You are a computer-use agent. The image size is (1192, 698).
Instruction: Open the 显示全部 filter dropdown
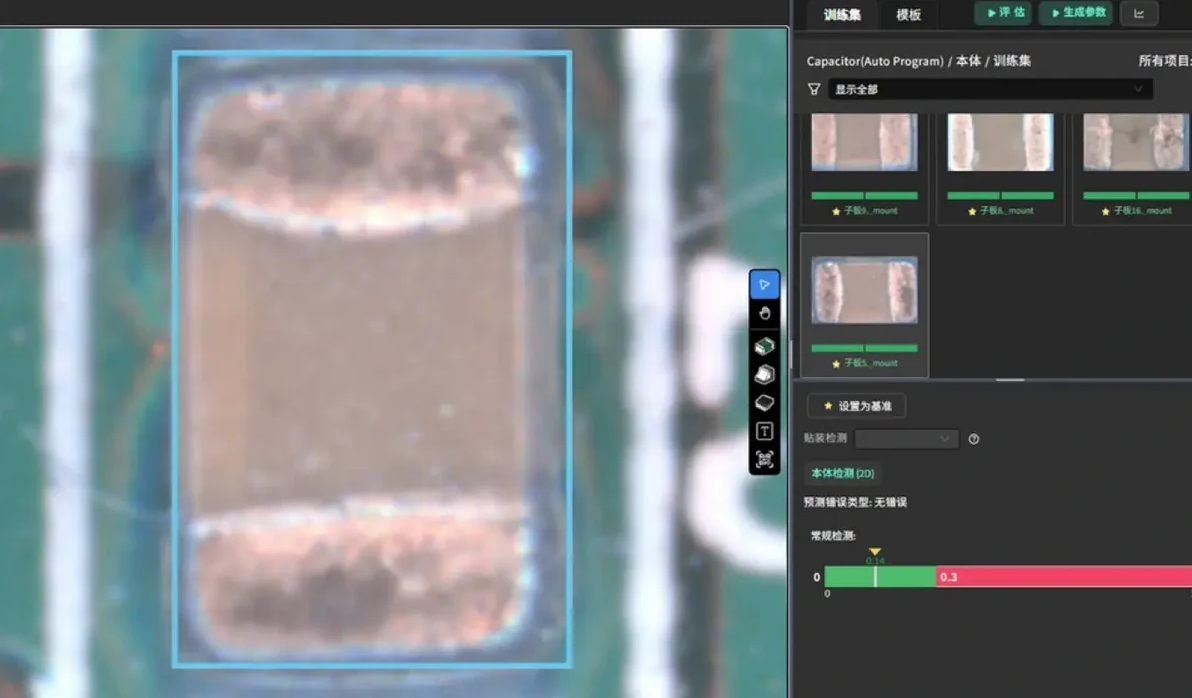pos(990,90)
